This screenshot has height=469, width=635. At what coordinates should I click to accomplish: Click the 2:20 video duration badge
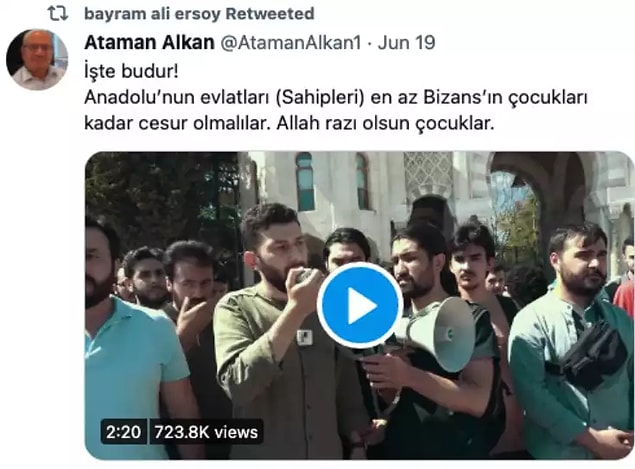124,432
